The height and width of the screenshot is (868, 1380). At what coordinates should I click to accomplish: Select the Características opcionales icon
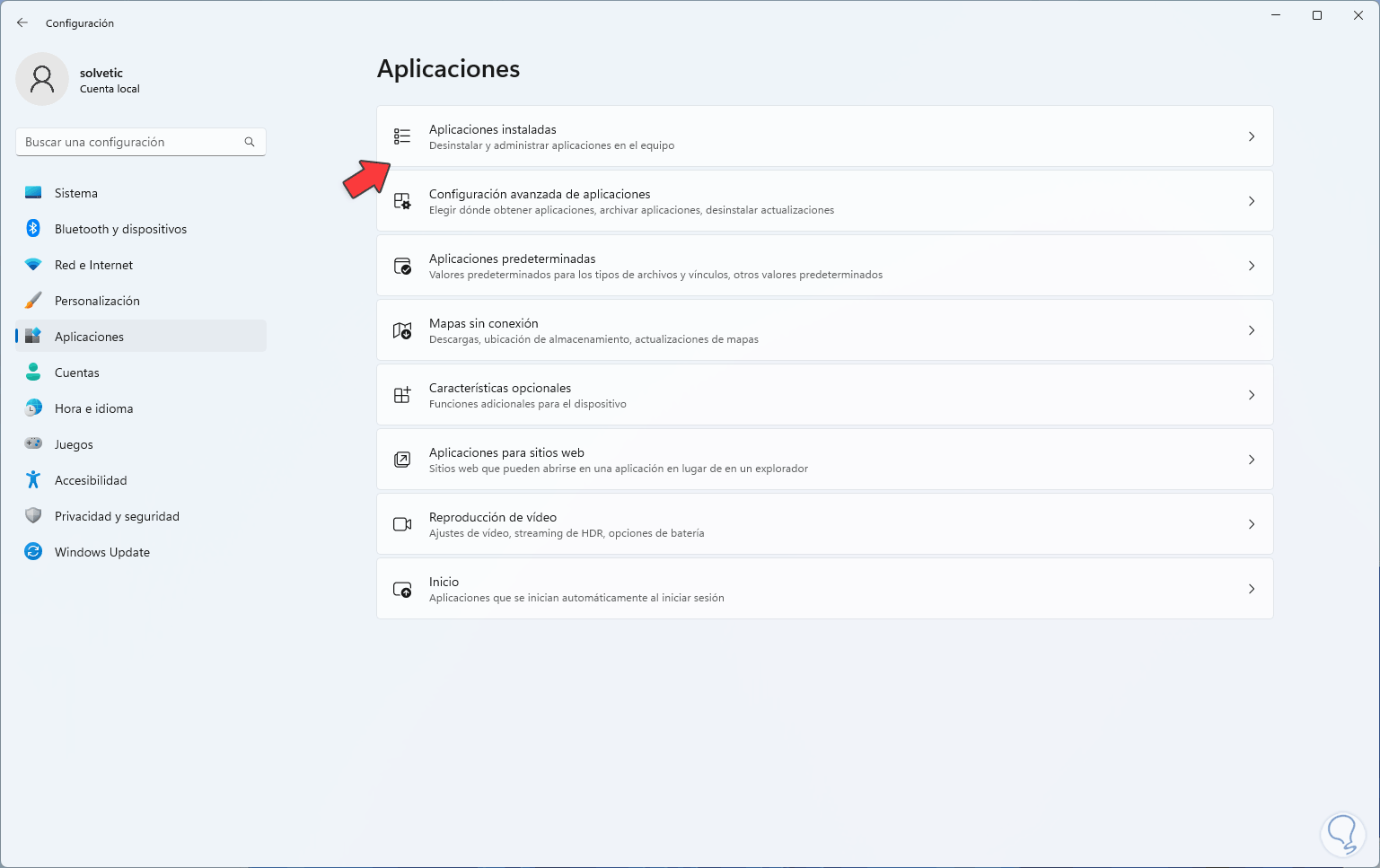point(401,394)
